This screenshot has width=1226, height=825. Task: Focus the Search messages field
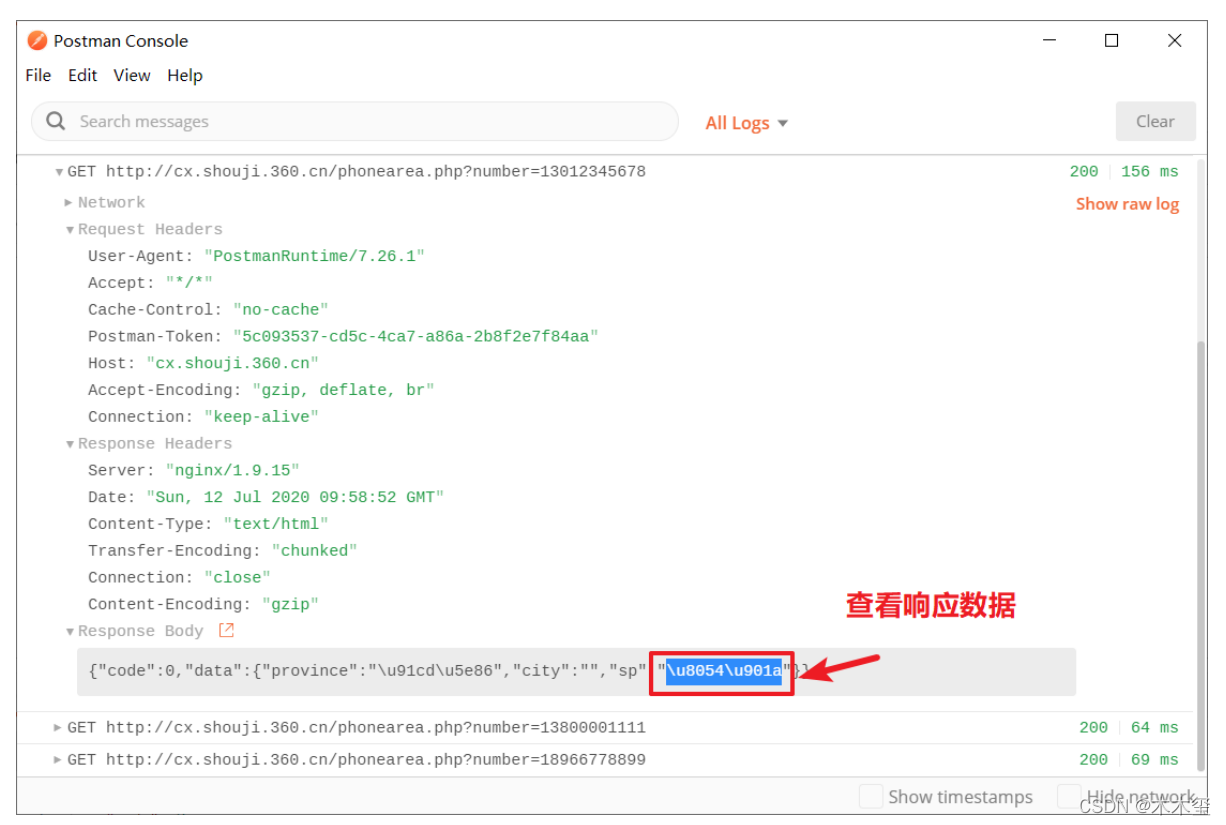coord(355,121)
